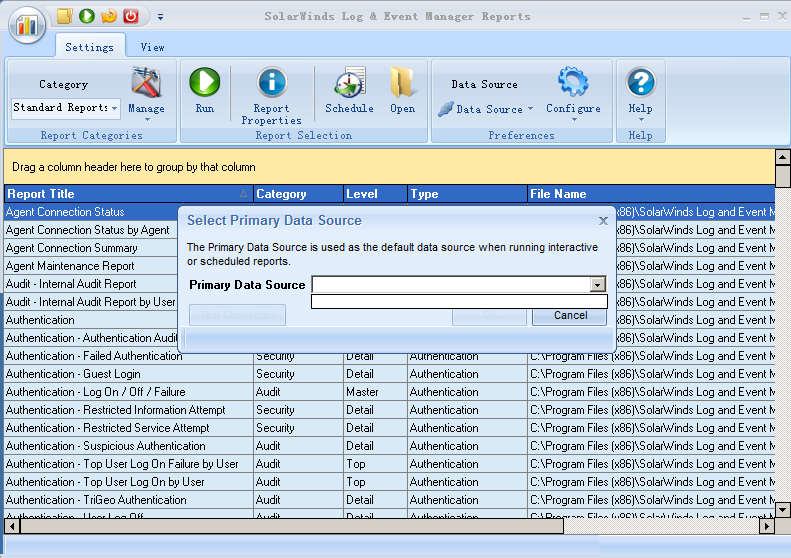
Task: Sort by Level column header
Action: [x=375, y=194]
